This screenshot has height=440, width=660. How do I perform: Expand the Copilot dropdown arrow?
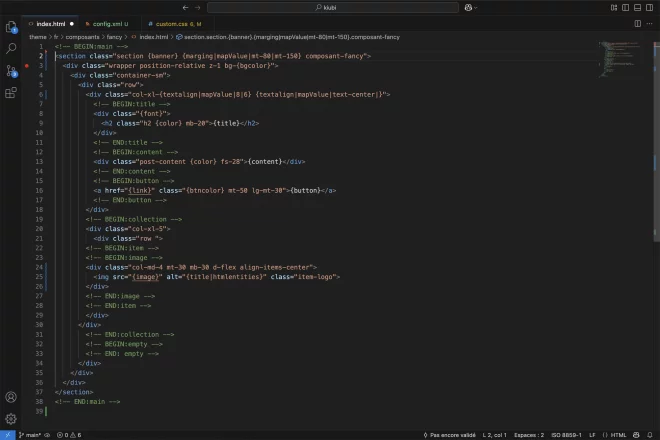tap(476, 8)
